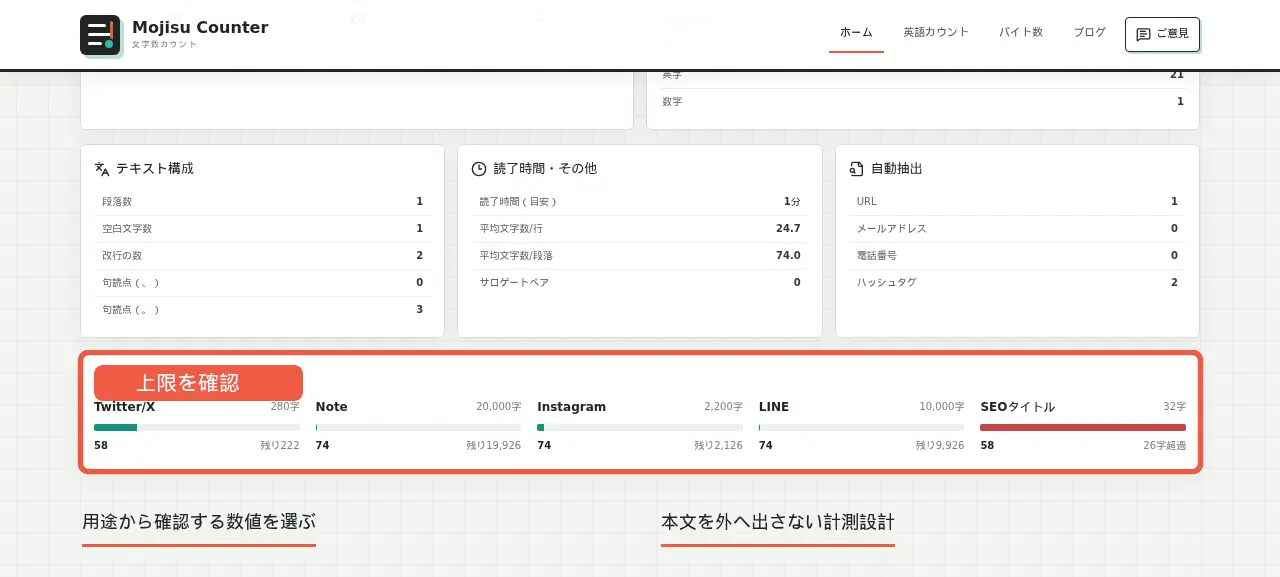Click the 10,000字 limit text
This screenshot has height=577, width=1280.
(942, 407)
